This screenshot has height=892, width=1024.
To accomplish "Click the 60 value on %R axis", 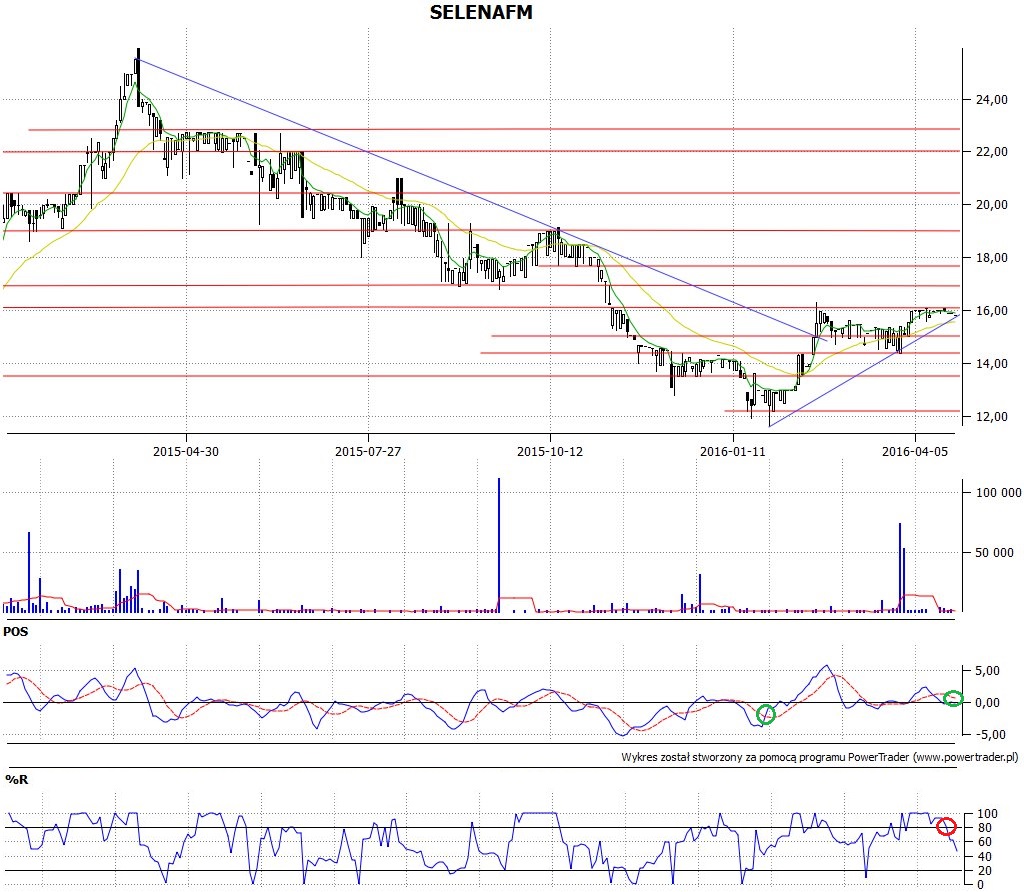I will pyautogui.click(x=984, y=842).
